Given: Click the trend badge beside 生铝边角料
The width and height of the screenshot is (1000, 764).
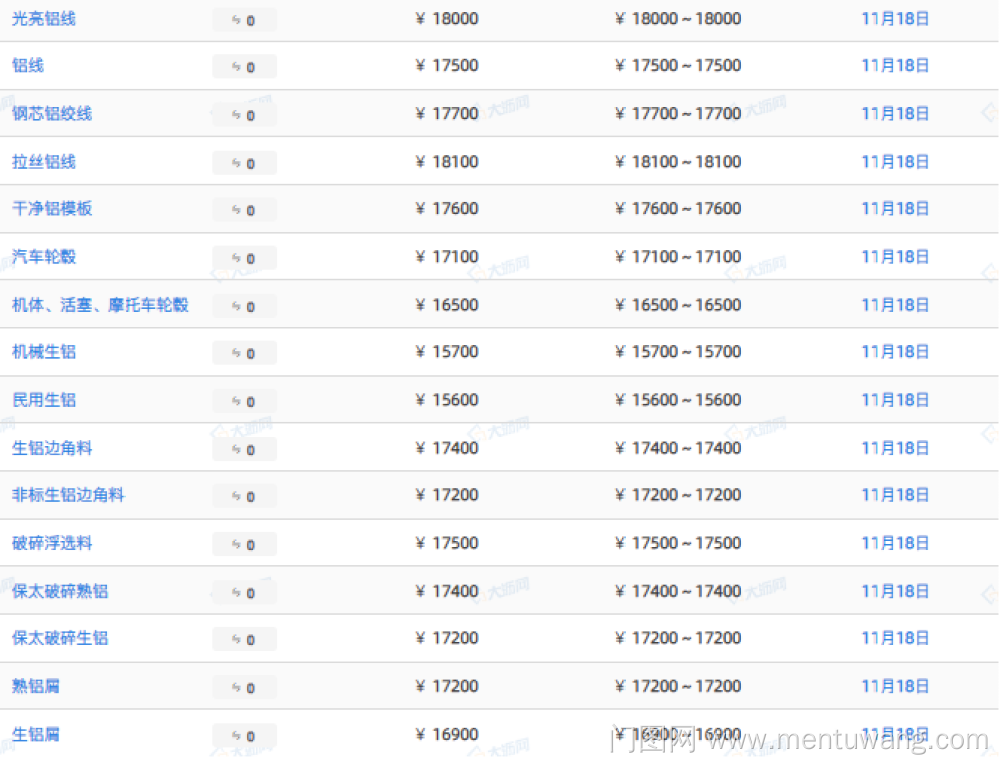Looking at the screenshot, I should (x=244, y=449).
